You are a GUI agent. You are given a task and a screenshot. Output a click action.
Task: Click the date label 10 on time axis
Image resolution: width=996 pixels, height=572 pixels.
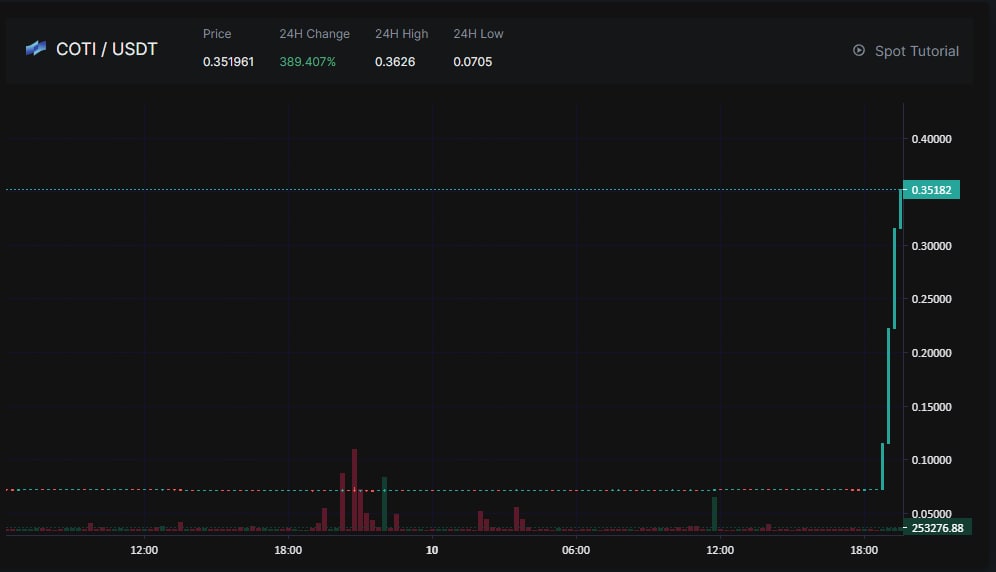click(x=432, y=550)
